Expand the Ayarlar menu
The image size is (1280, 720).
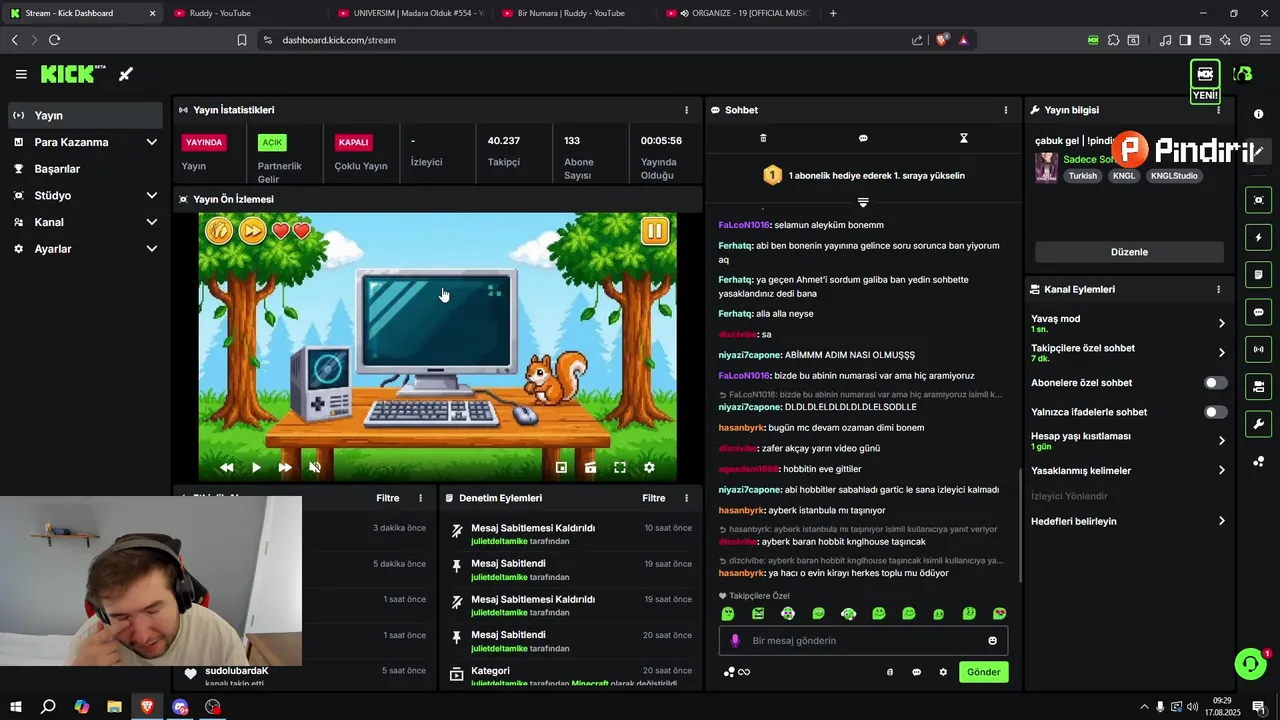click(85, 248)
